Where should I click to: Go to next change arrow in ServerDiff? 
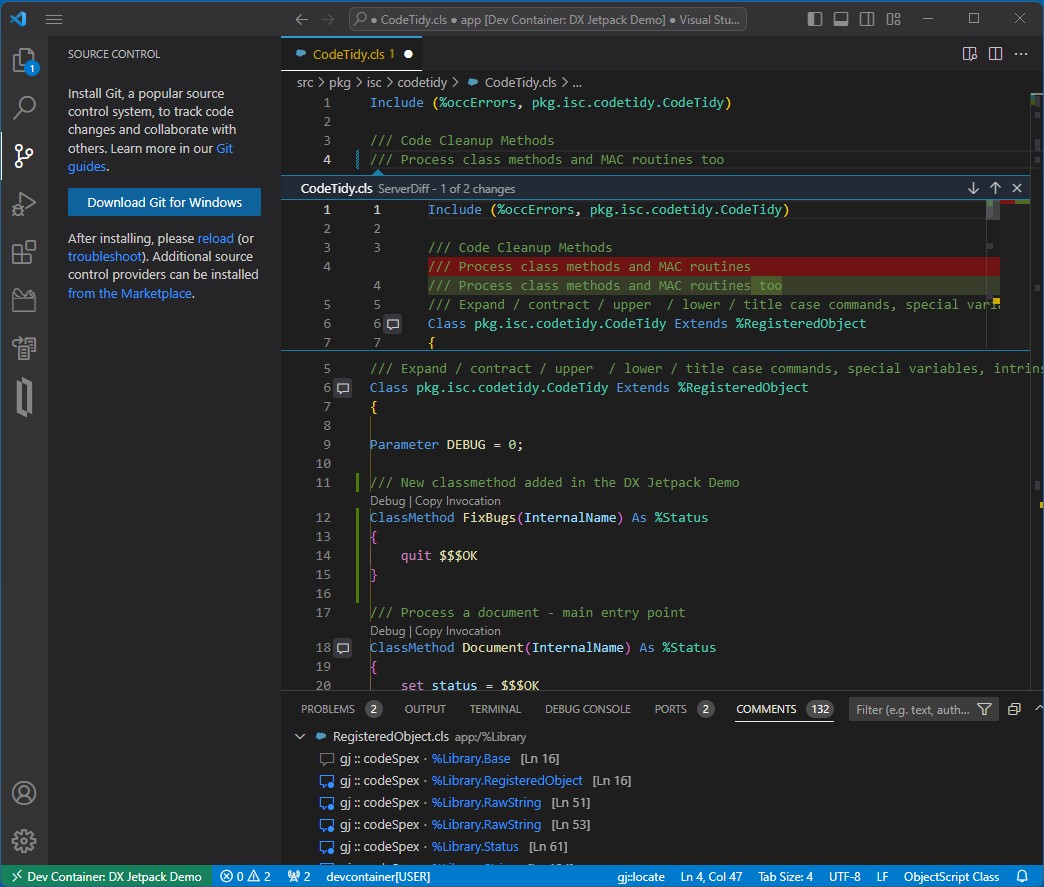point(973,188)
